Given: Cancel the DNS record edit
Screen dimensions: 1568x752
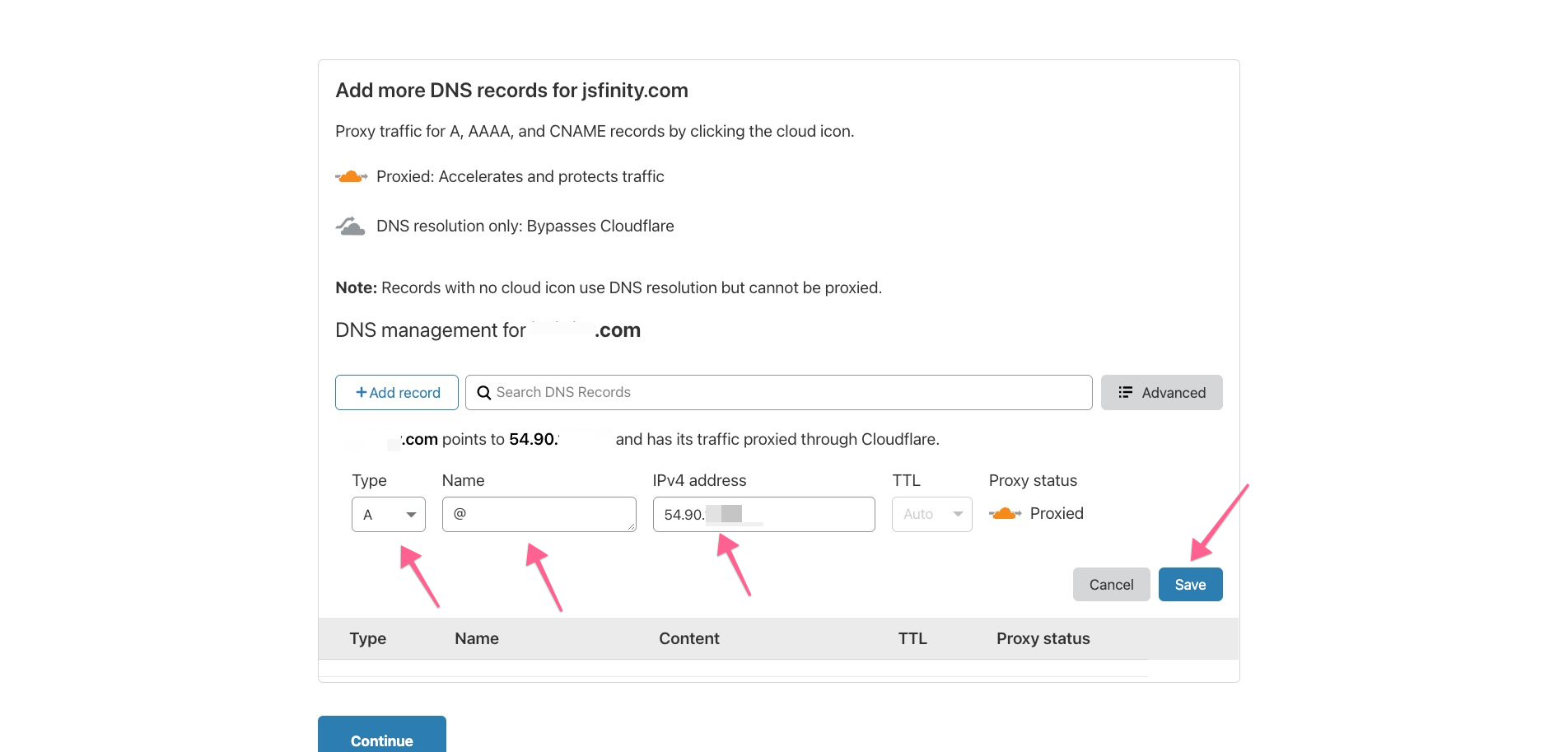Looking at the screenshot, I should pos(1111,585).
